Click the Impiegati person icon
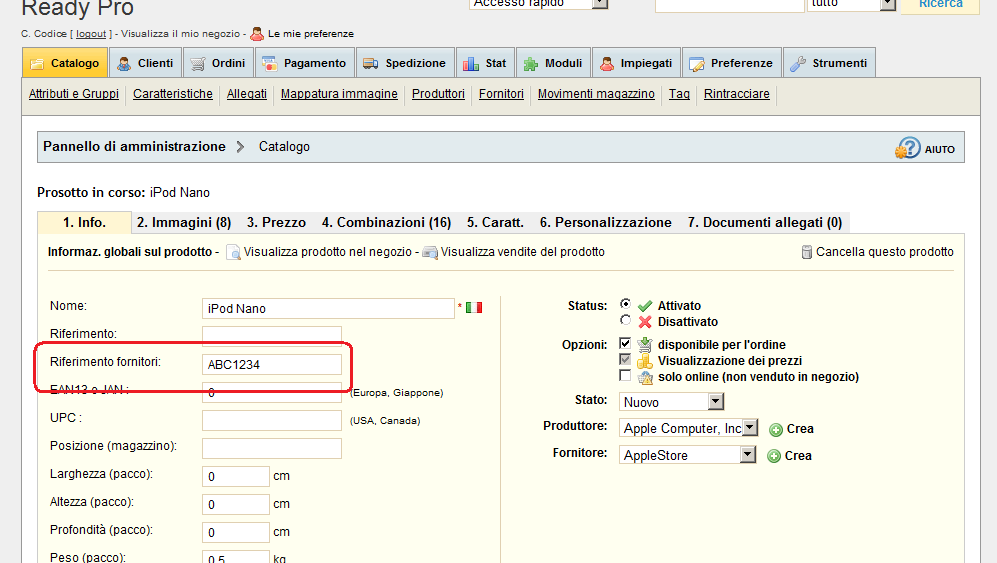The image size is (997, 563). [x=607, y=64]
